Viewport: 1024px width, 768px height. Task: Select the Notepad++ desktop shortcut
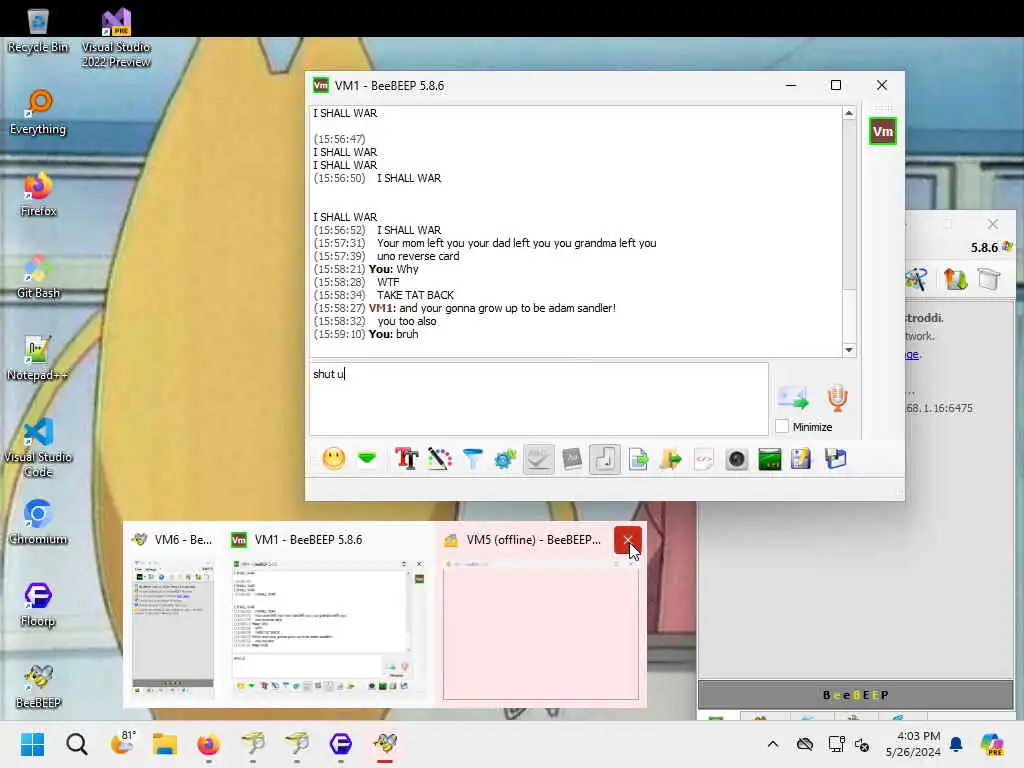38,359
